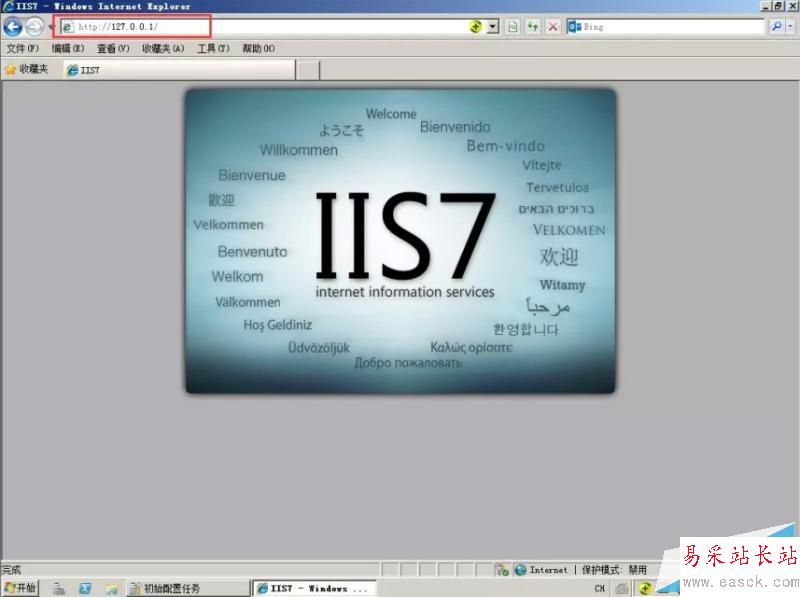The width and height of the screenshot is (800, 597).
Task: Click the CH language indicator in tray
Action: point(599,588)
